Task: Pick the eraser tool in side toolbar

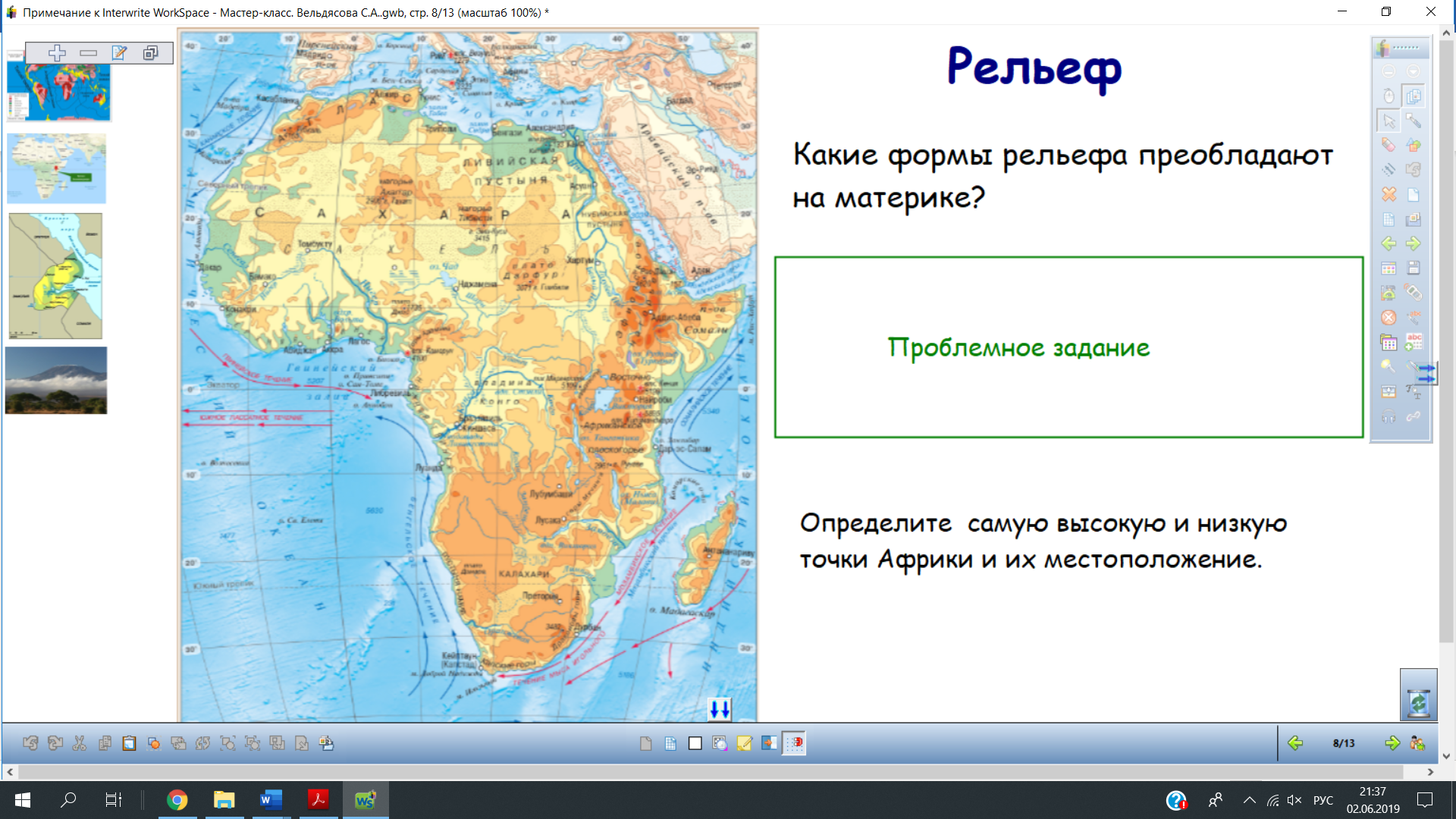Action: coord(1389,145)
